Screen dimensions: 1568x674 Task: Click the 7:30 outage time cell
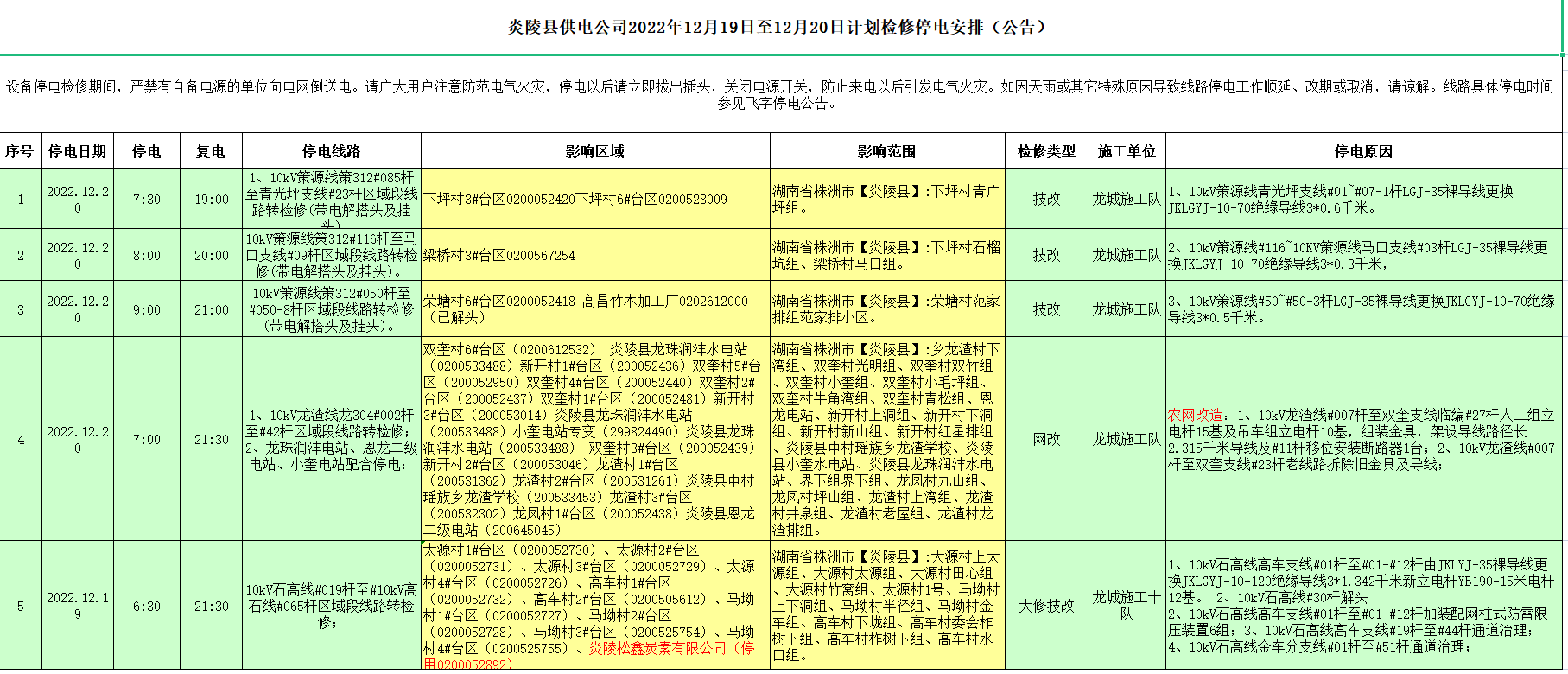tap(147, 200)
